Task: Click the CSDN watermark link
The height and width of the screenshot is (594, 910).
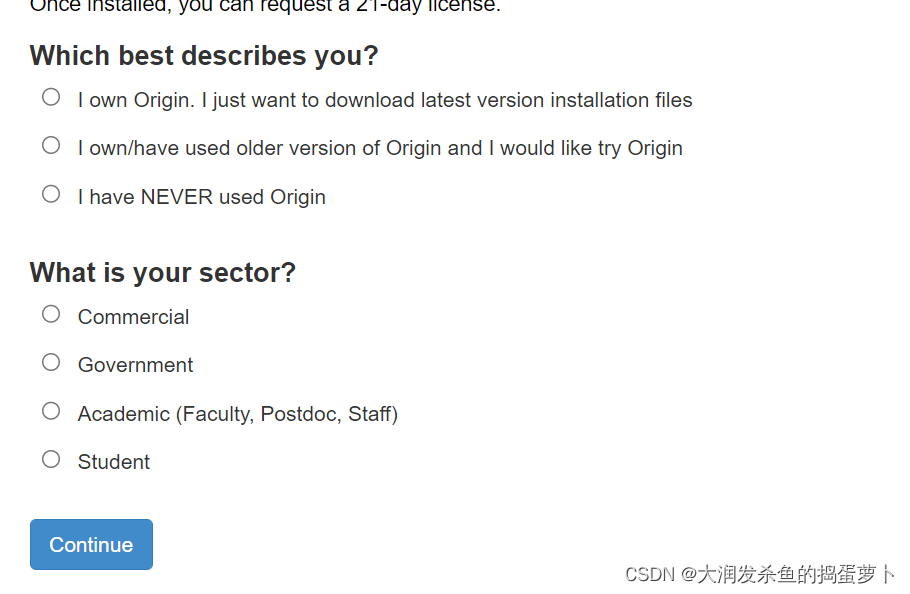Action: pyautogui.click(x=758, y=574)
